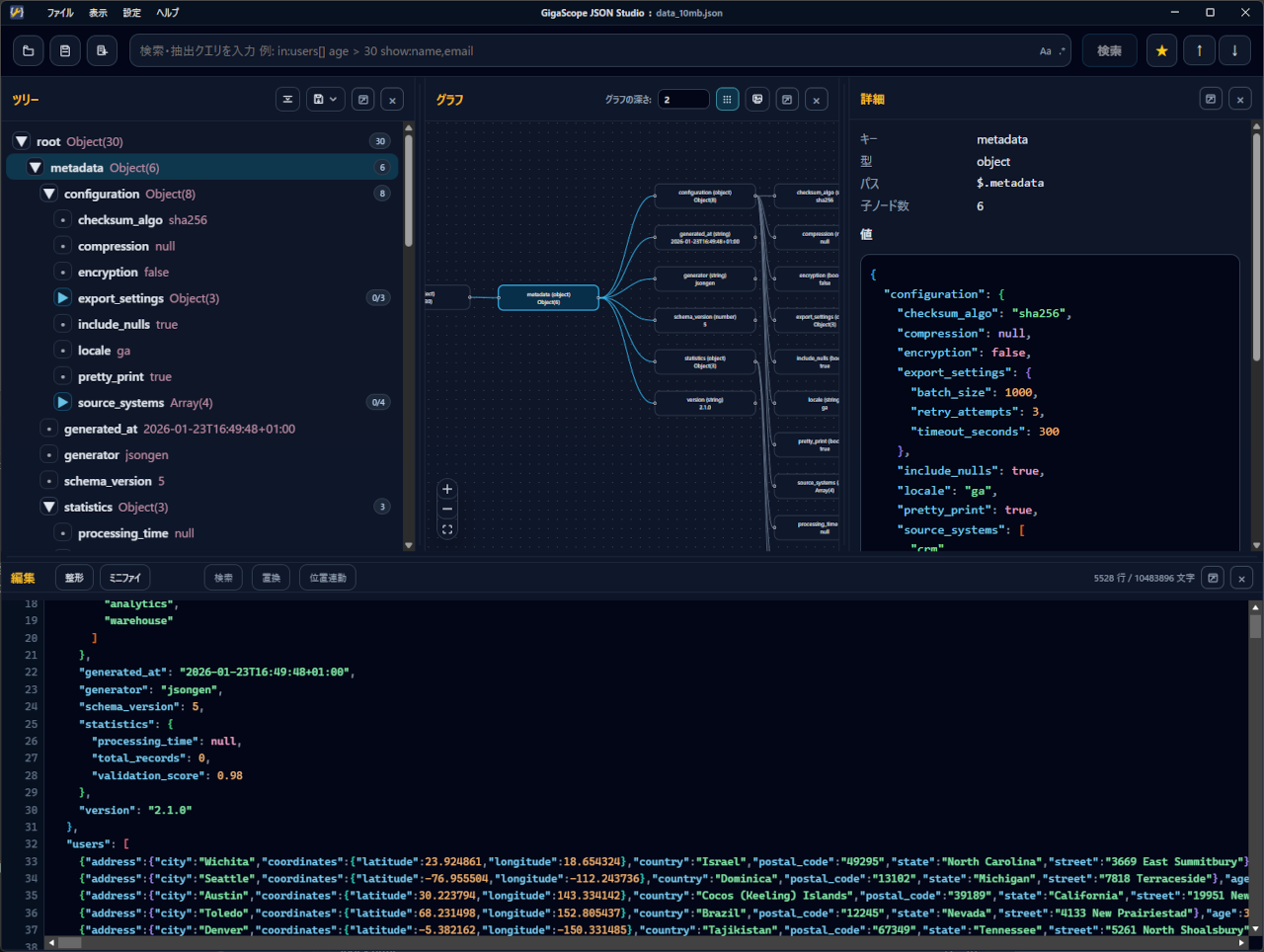Viewport: 1264px width, 952px height.
Task: Select the generated_at (string) graph node
Action: coord(705,237)
